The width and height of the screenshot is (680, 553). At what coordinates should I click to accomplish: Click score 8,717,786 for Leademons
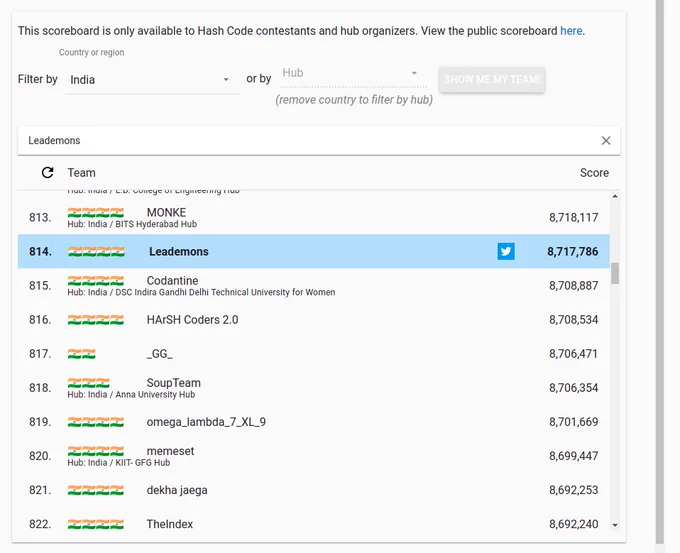click(572, 252)
